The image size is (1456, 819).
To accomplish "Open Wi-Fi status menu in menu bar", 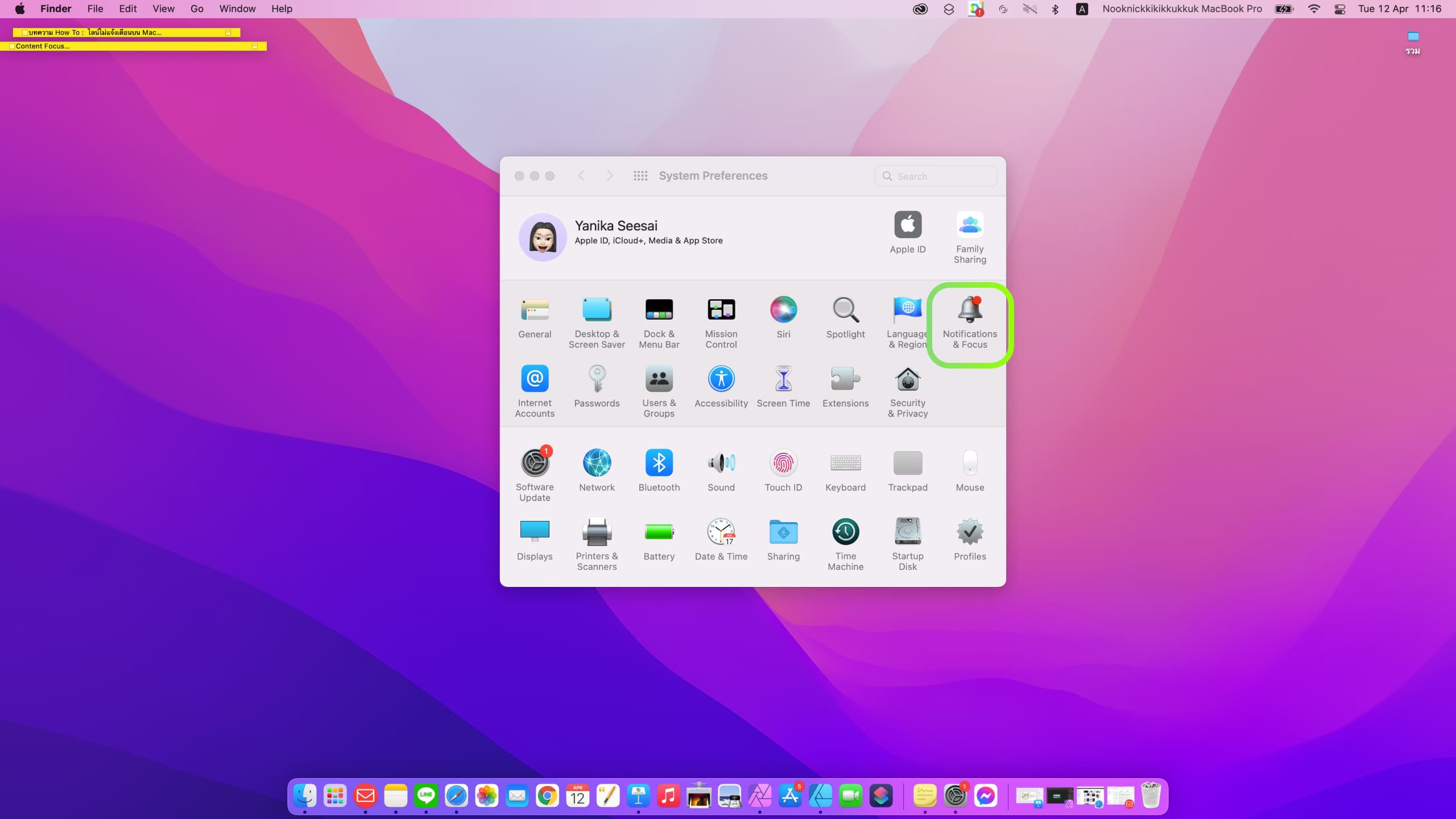I will click(1313, 9).
